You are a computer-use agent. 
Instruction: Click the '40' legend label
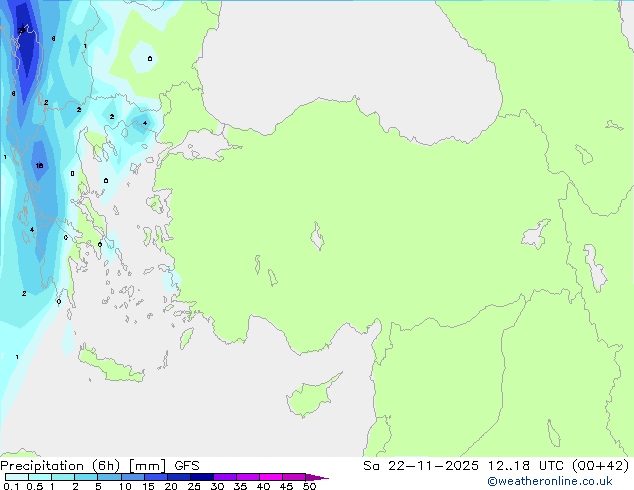[x=263, y=486]
